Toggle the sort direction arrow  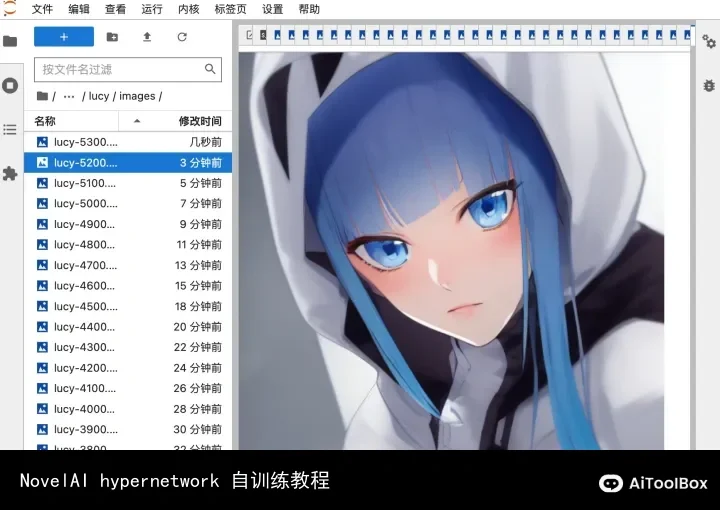coord(137,121)
